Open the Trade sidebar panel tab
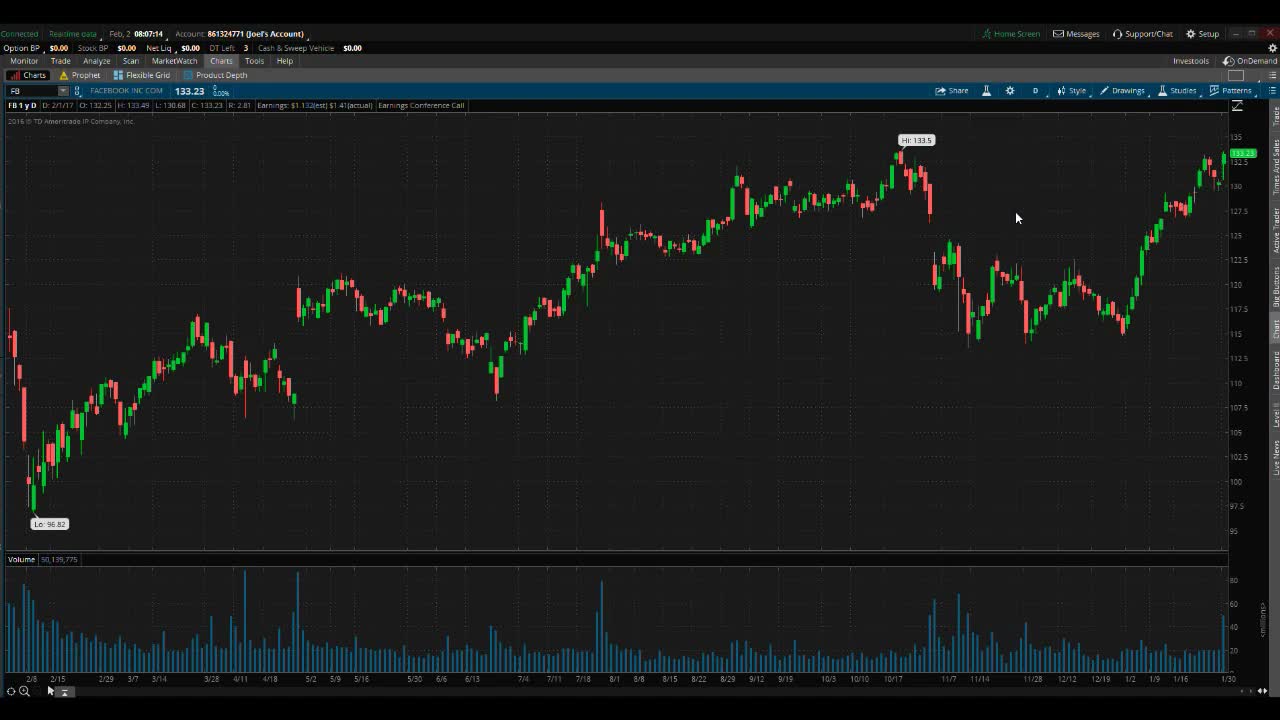 pos(1275,116)
